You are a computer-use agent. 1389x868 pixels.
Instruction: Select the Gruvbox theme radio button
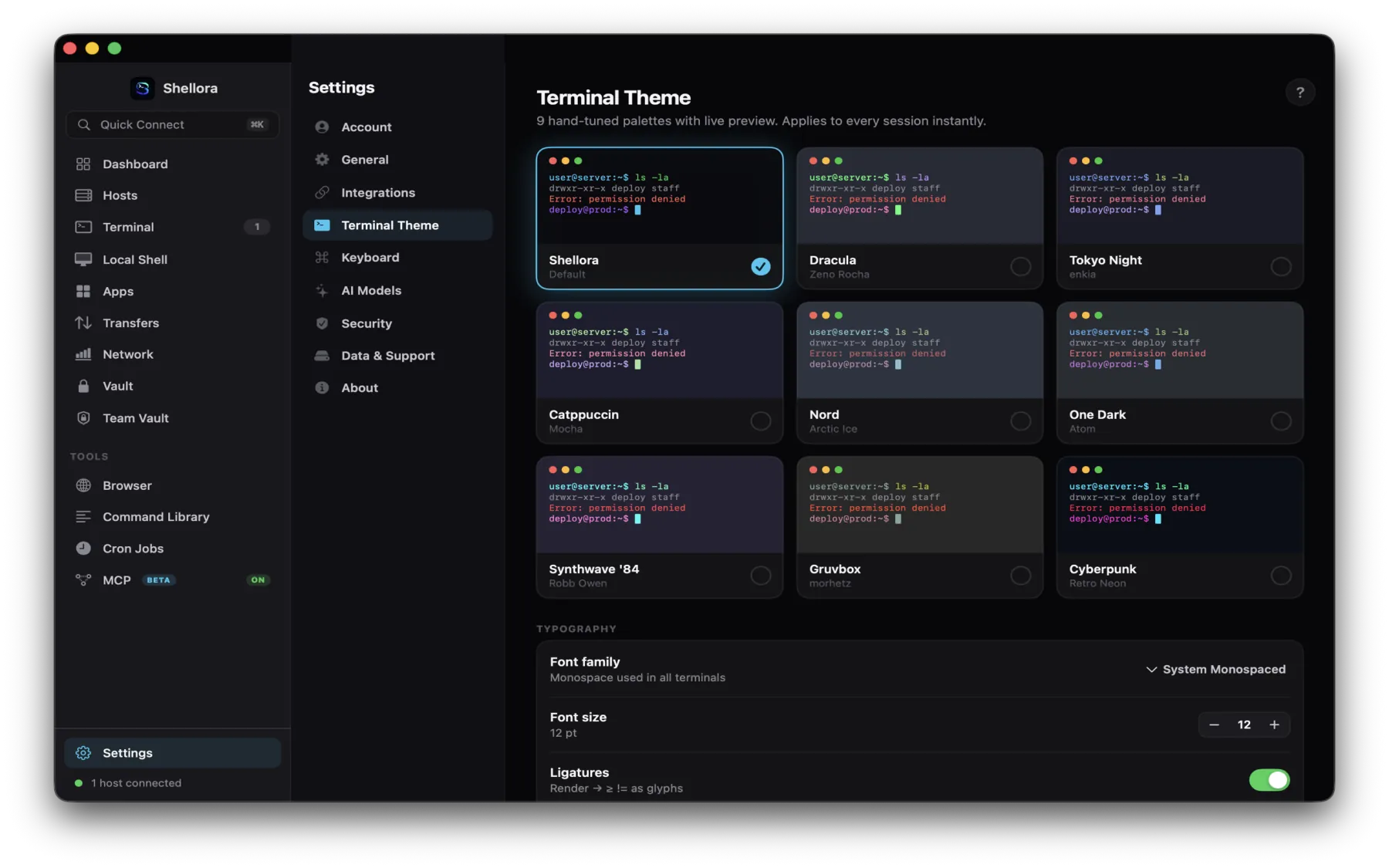[1020, 575]
